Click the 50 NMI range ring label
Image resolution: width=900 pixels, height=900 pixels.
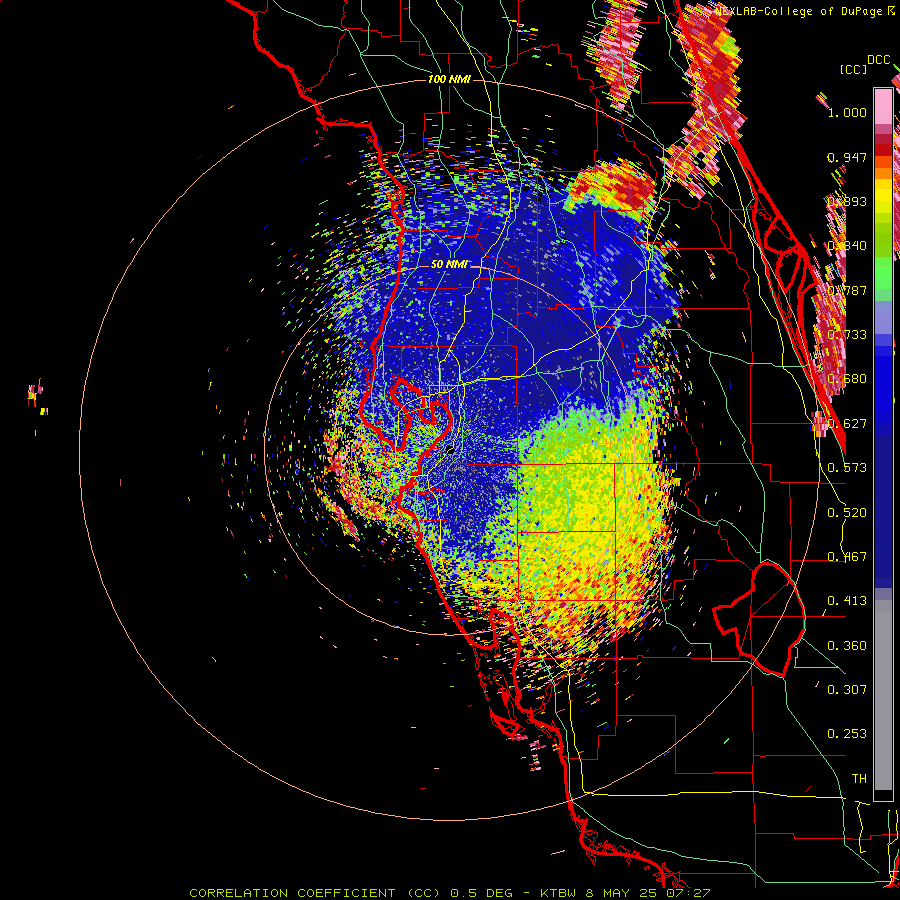pos(449,265)
